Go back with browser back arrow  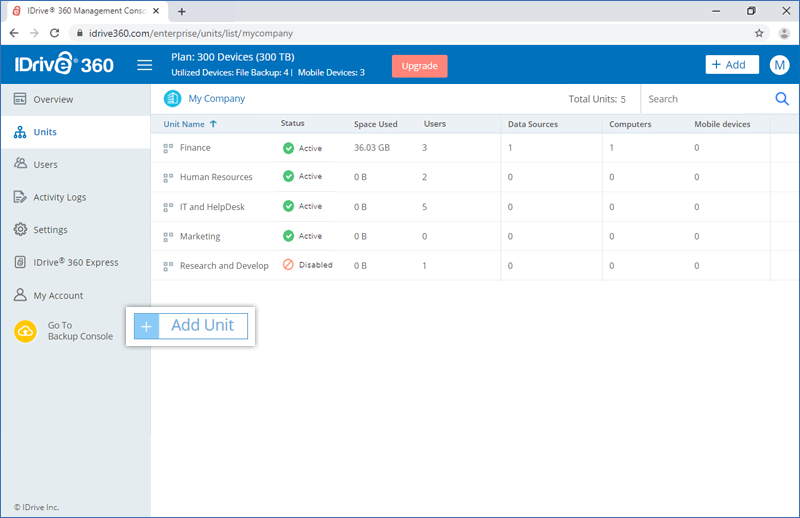click(x=14, y=33)
